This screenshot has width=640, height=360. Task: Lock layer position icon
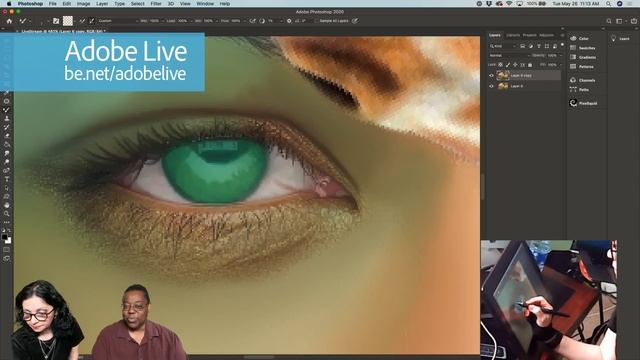coord(515,65)
